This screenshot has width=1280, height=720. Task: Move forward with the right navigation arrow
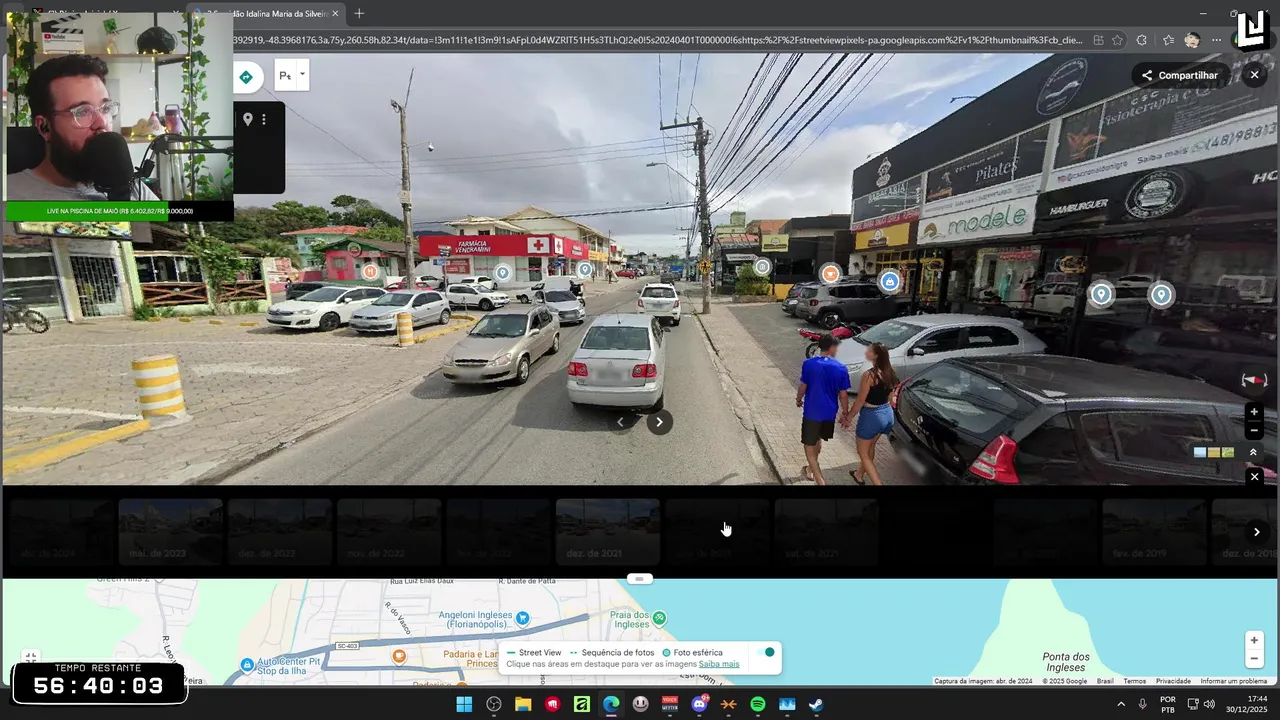click(659, 422)
